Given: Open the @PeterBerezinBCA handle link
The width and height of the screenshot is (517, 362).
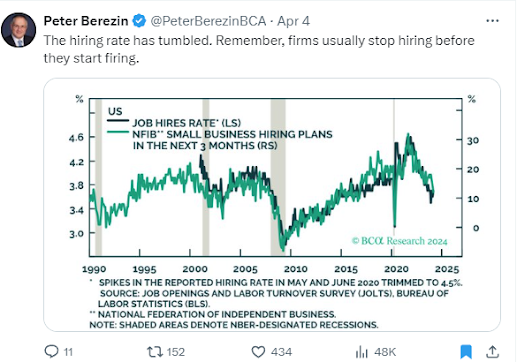Looking at the screenshot, I should (208, 21).
